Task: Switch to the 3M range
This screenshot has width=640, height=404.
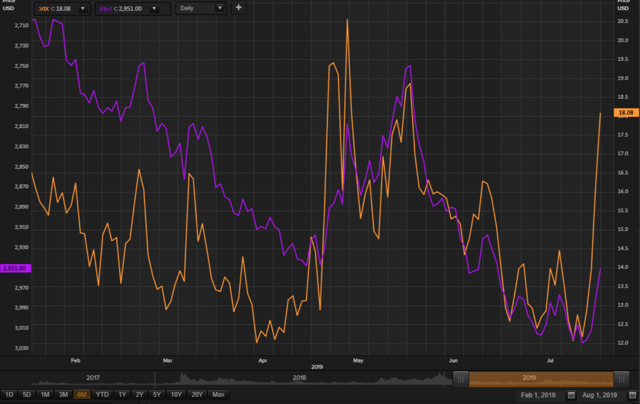Action: click(x=63, y=395)
